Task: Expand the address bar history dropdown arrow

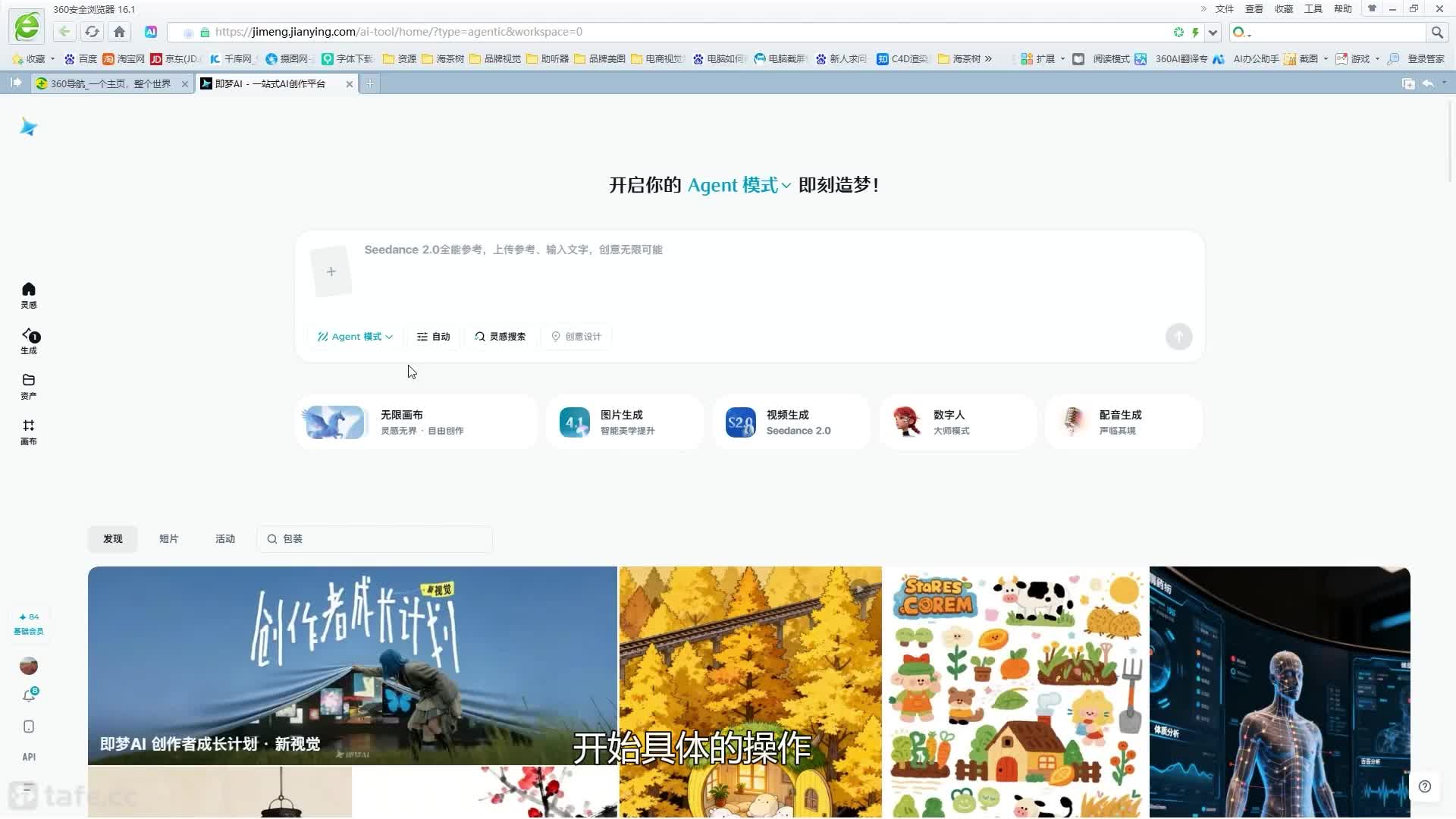Action: [1213, 33]
